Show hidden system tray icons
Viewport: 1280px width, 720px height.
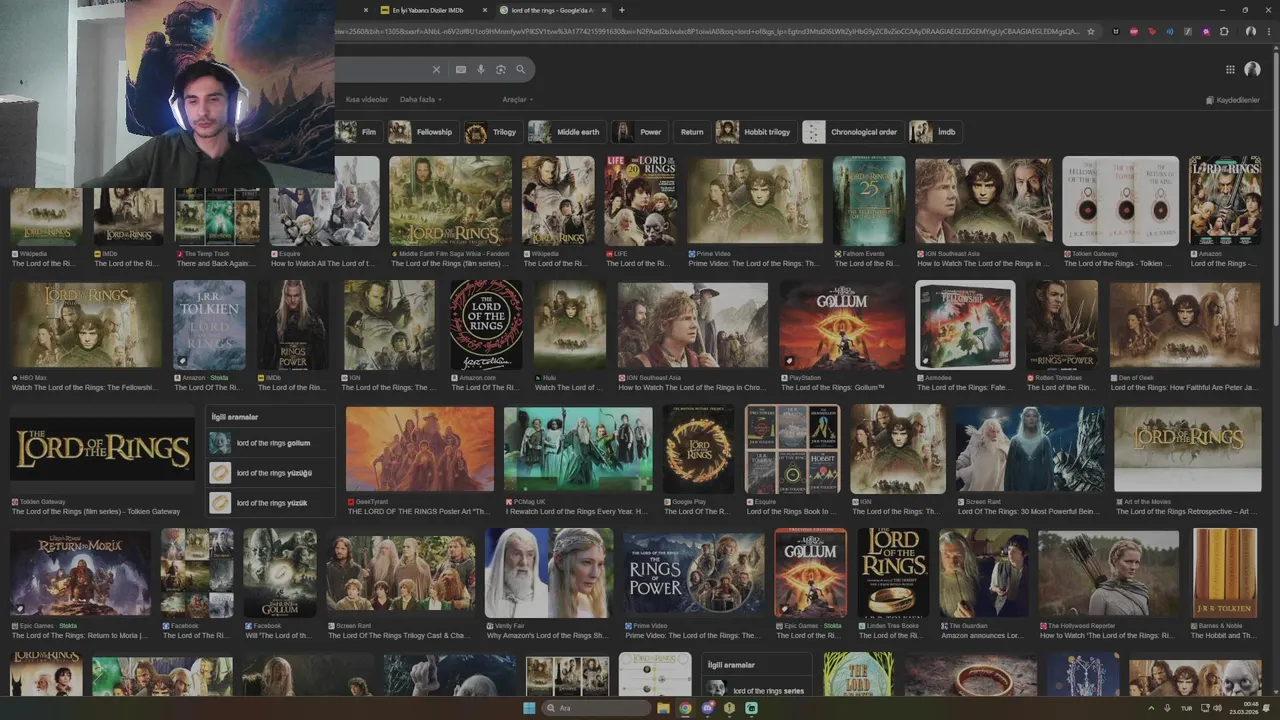click(x=1152, y=708)
